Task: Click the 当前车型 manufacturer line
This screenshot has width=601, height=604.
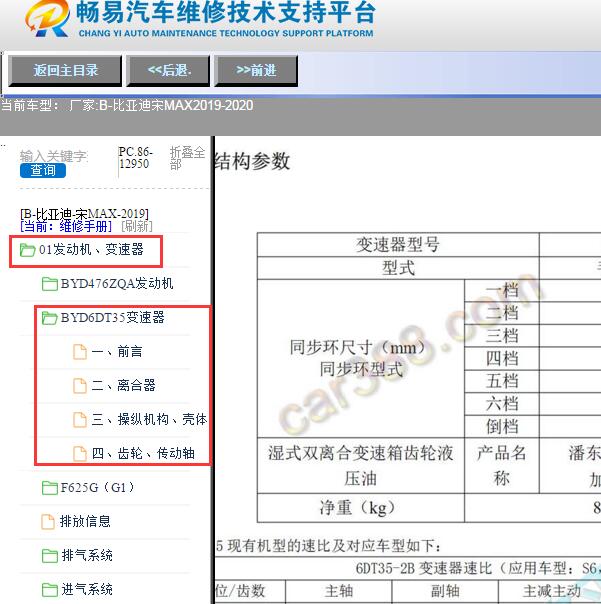Action: click(127, 105)
